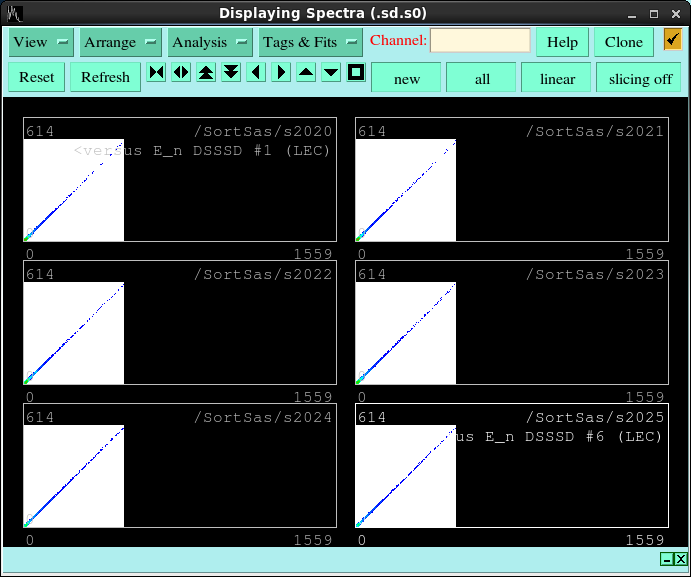Click the '/SortSas/s2021' label
The image size is (691, 577).
pyautogui.click(x=595, y=131)
